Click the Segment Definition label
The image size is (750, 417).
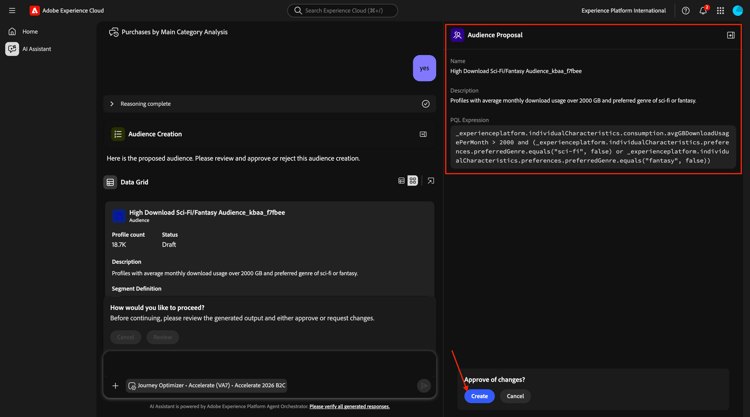pos(136,288)
